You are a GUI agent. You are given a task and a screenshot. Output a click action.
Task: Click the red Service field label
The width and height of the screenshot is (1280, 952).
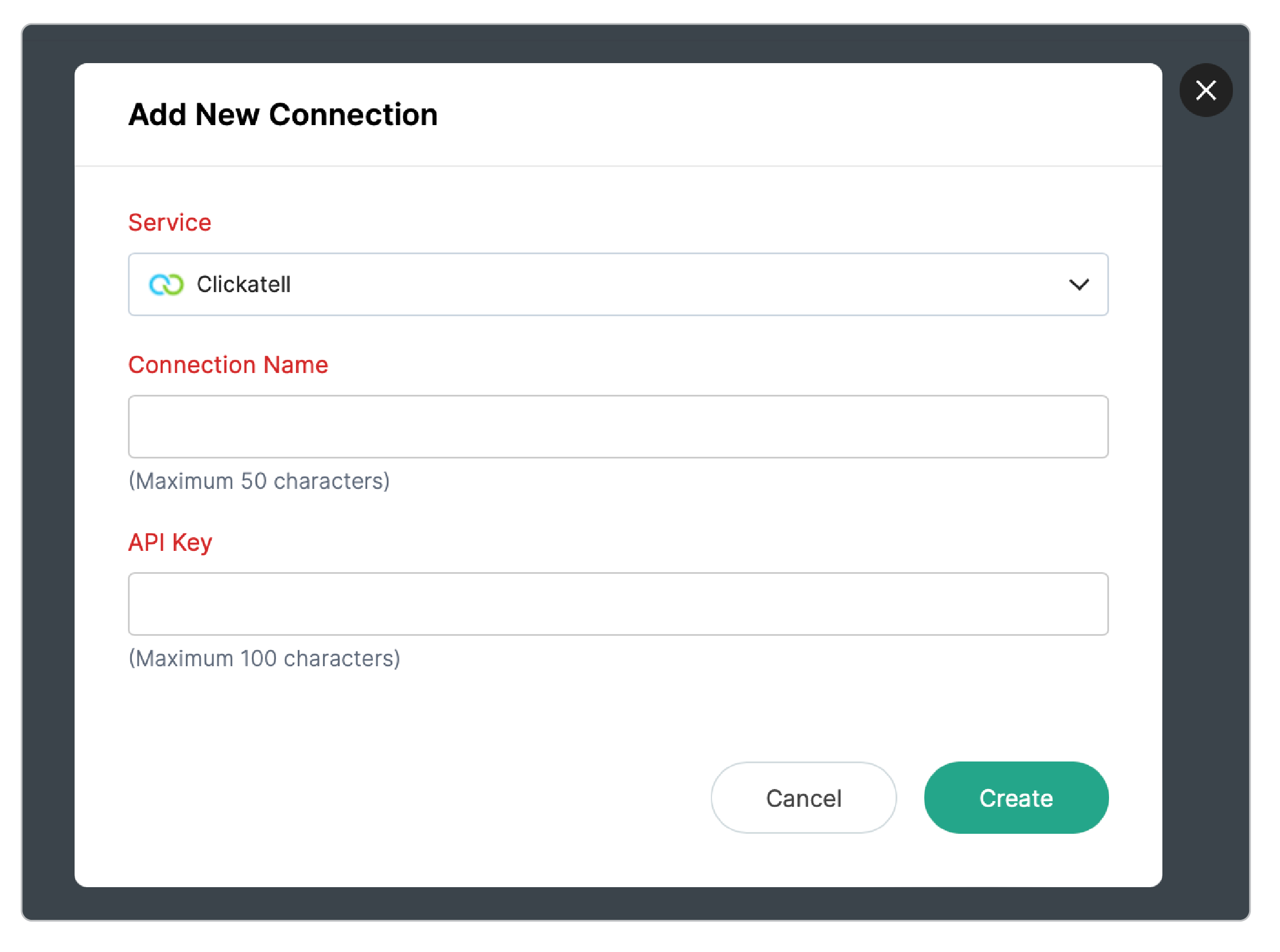169,223
